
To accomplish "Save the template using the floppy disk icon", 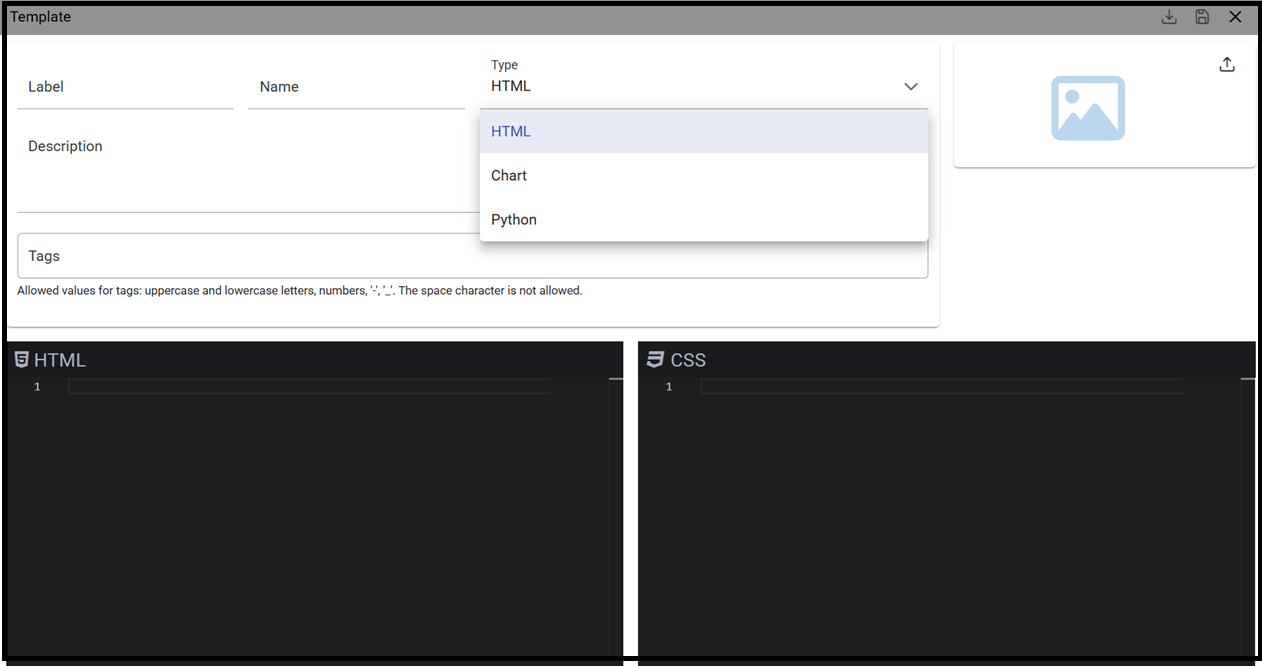I will point(1202,17).
